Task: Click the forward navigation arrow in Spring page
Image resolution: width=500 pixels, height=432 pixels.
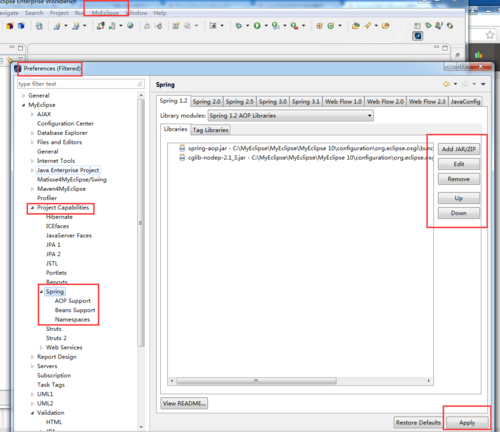Action: point(465,84)
